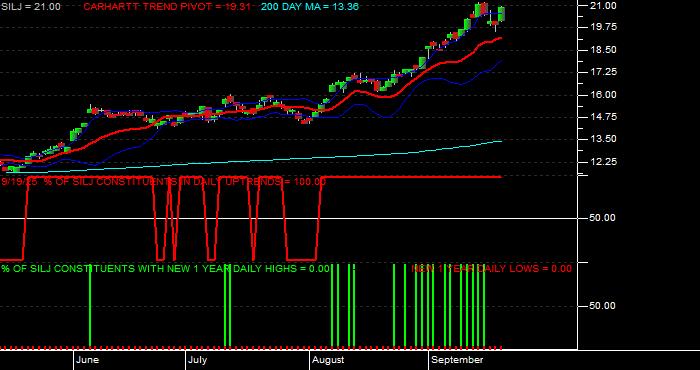
Task: Click the end of the red trend pivot line
Action: tap(500, 38)
